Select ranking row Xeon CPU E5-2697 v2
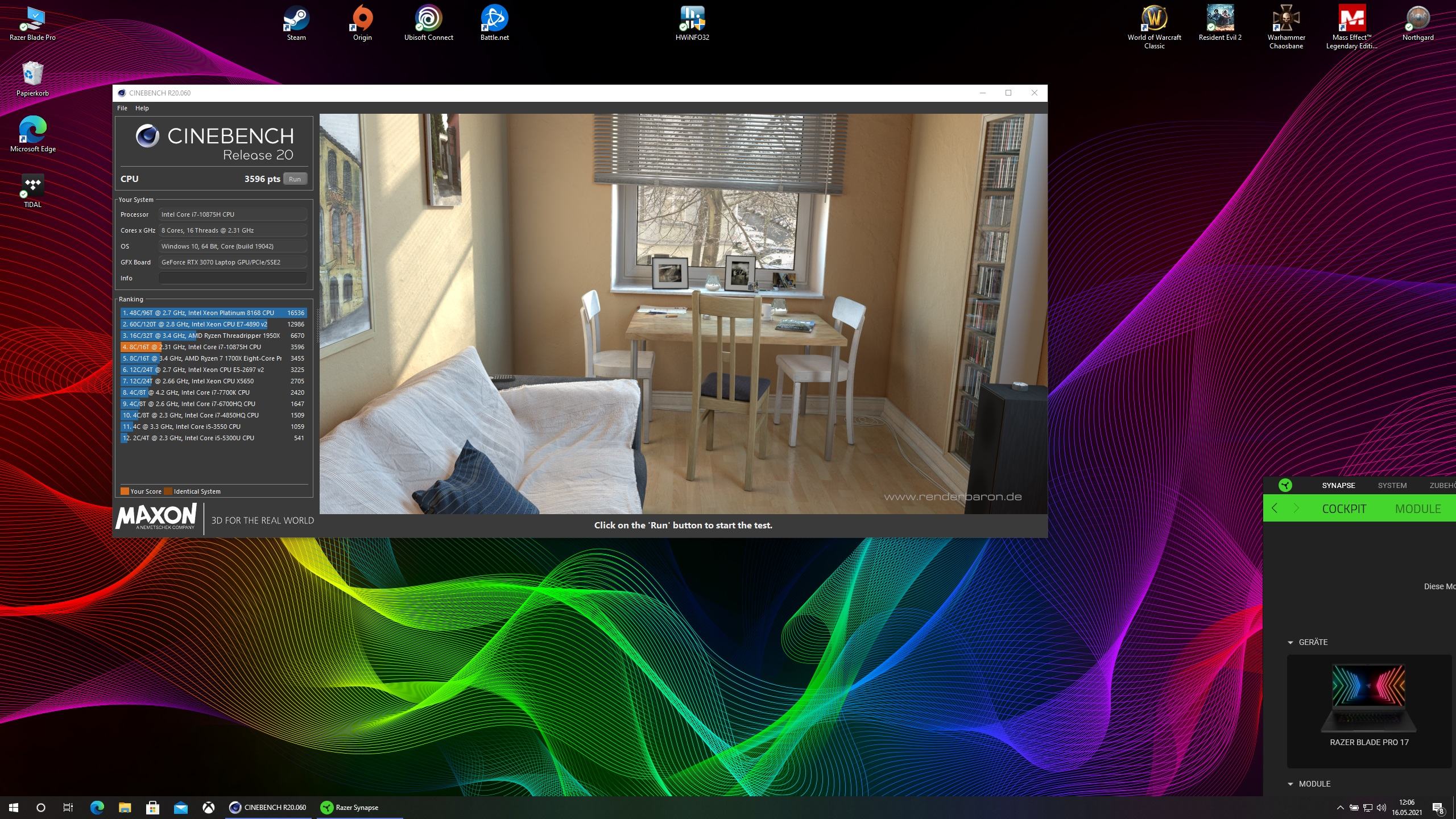Viewport: 1456px width, 819px height. (x=213, y=370)
